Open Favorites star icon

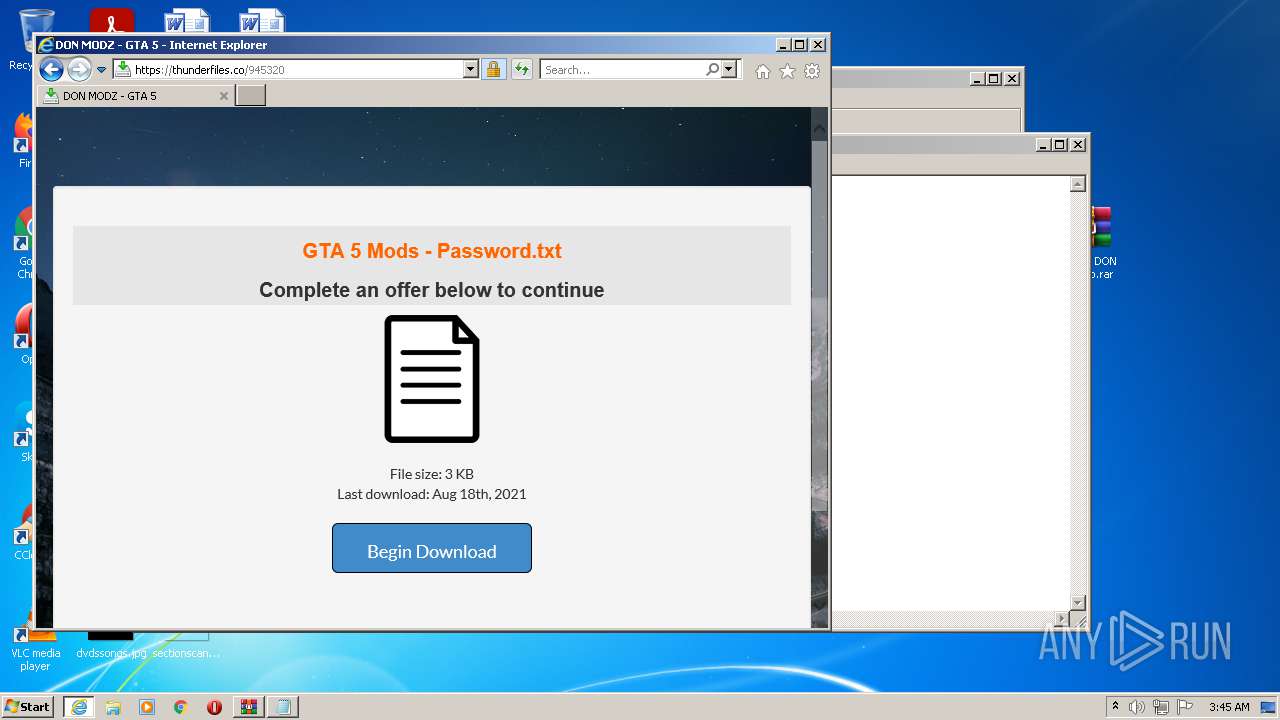pyautogui.click(x=787, y=71)
